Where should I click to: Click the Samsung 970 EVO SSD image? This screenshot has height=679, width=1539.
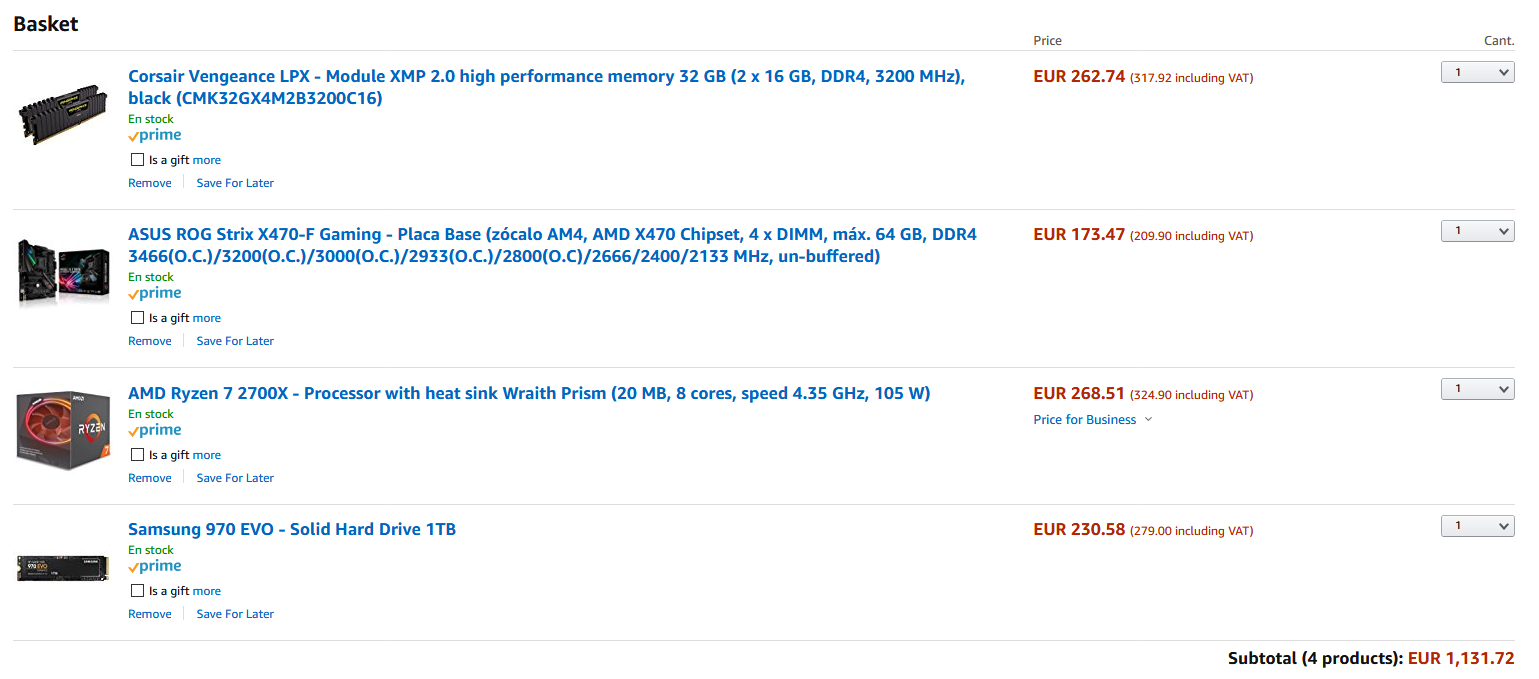tap(63, 567)
